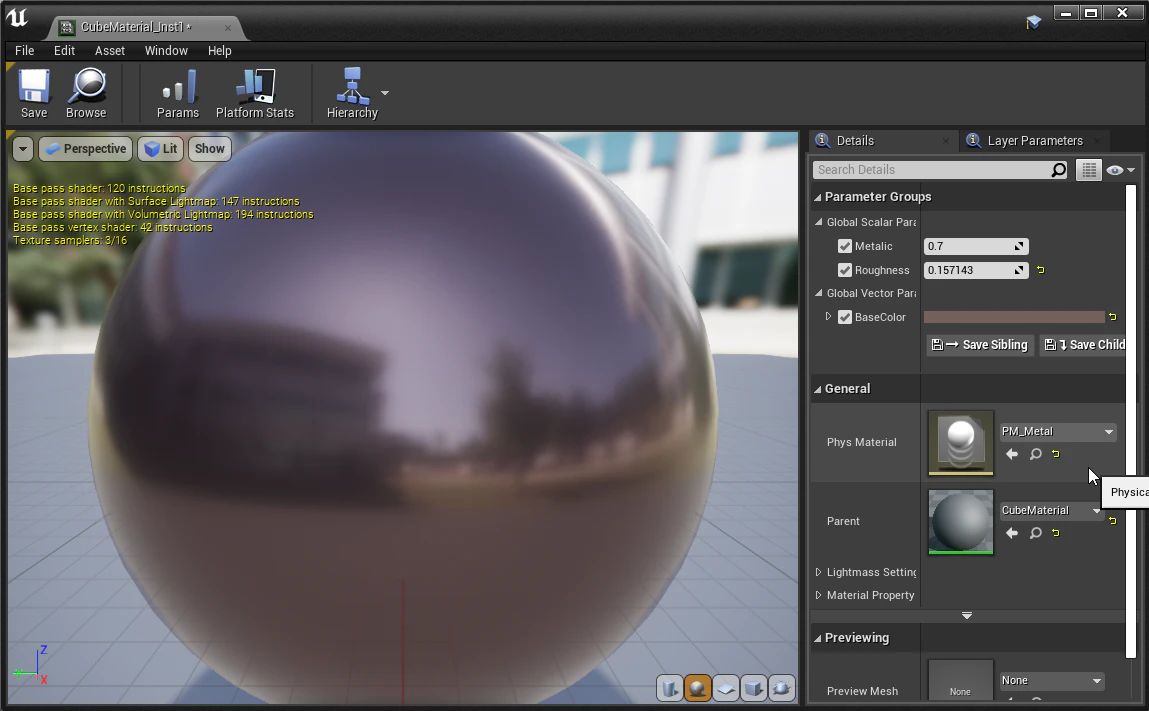Open the eye view options in Details
This screenshot has width=1149, height=711.
[x=1120, y=170]
